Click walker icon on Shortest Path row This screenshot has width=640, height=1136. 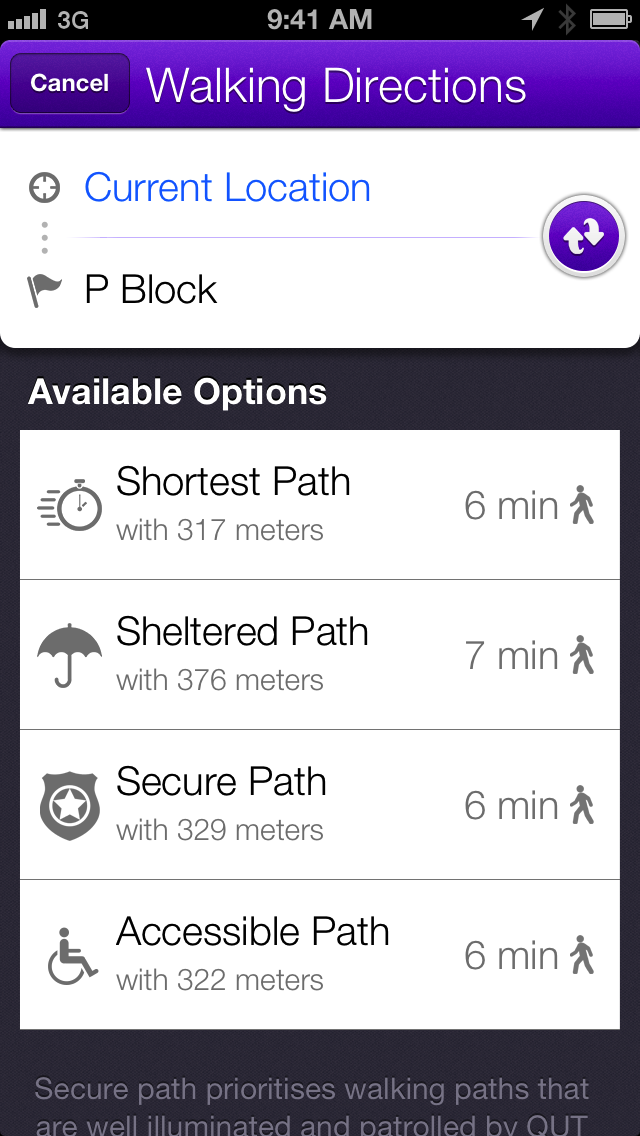pyautogui.click(x=582, y=505)
